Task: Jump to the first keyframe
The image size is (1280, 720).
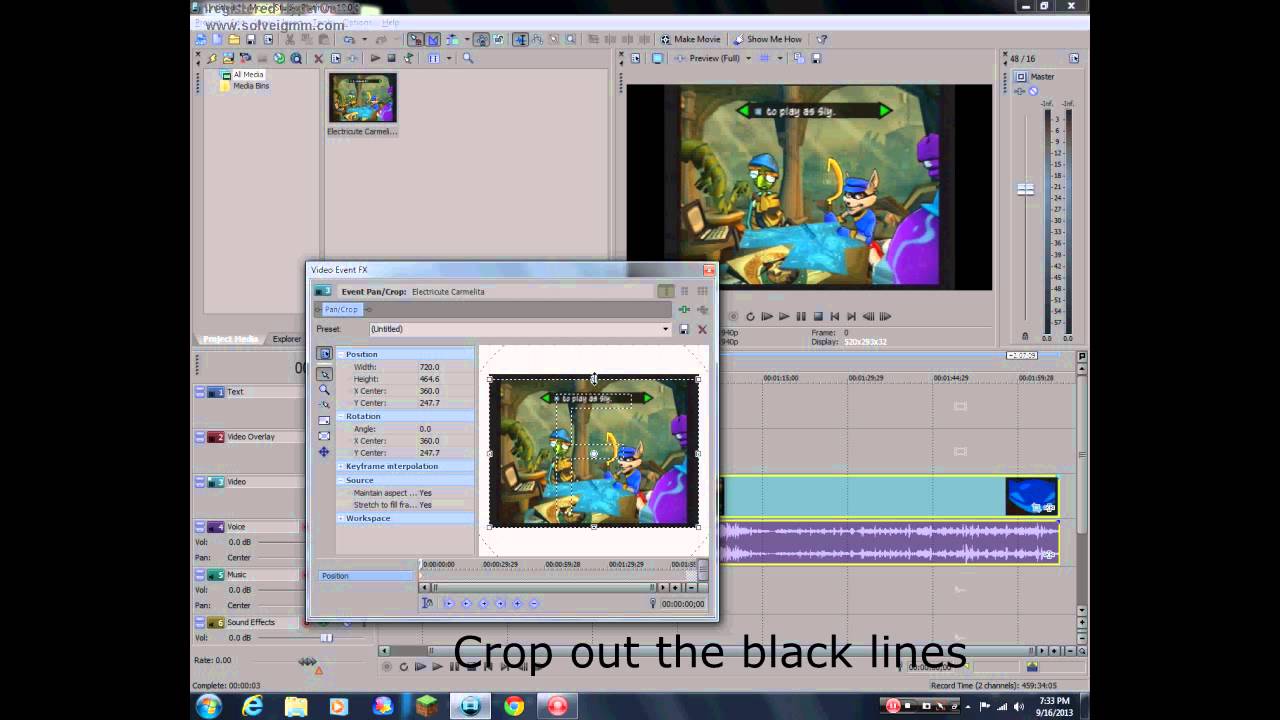Action: 449,603
